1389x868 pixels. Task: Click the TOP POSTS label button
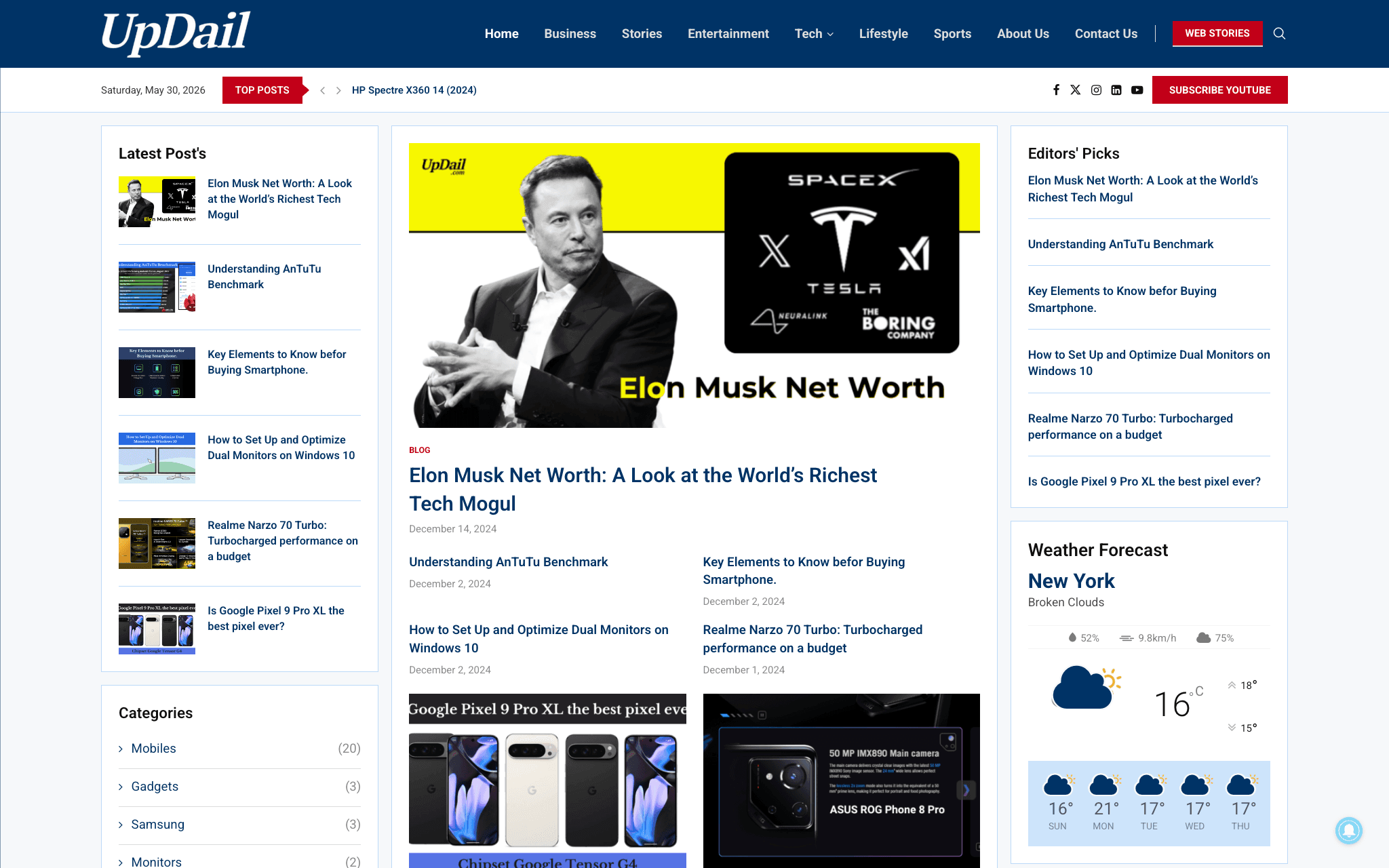coord(262,90)
